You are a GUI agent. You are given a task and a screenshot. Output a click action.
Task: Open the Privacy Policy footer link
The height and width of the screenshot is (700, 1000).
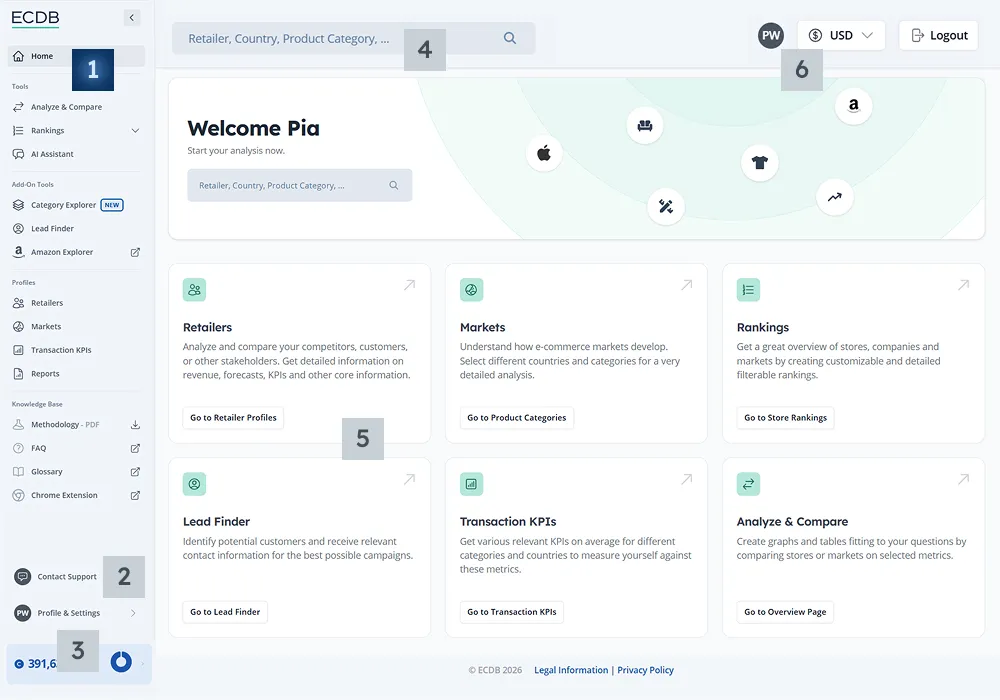[645, 670]
